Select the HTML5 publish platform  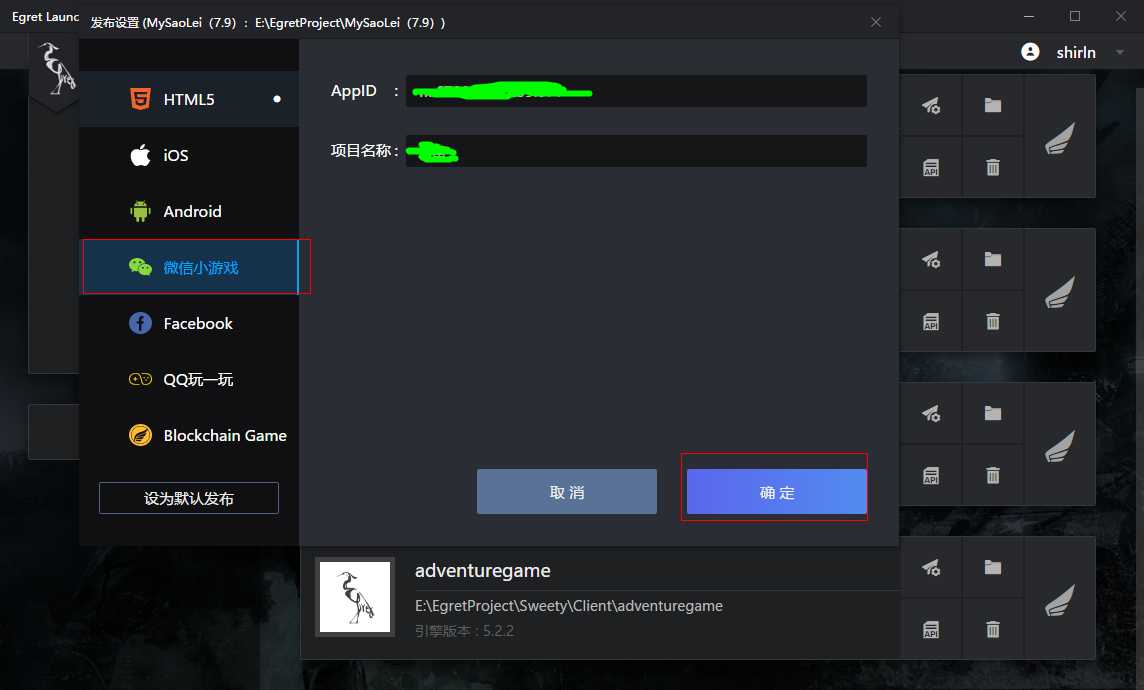click(189, 99)
